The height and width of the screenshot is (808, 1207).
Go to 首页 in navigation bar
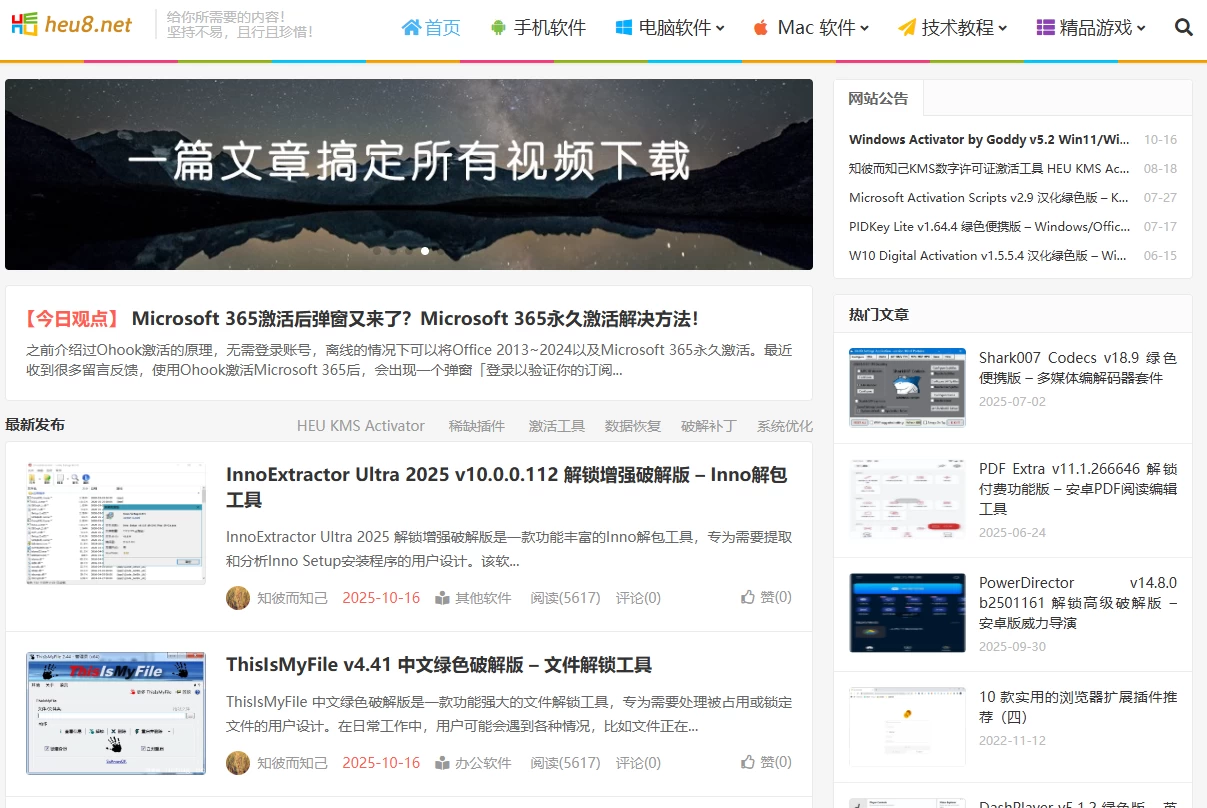tap(431, 28)
